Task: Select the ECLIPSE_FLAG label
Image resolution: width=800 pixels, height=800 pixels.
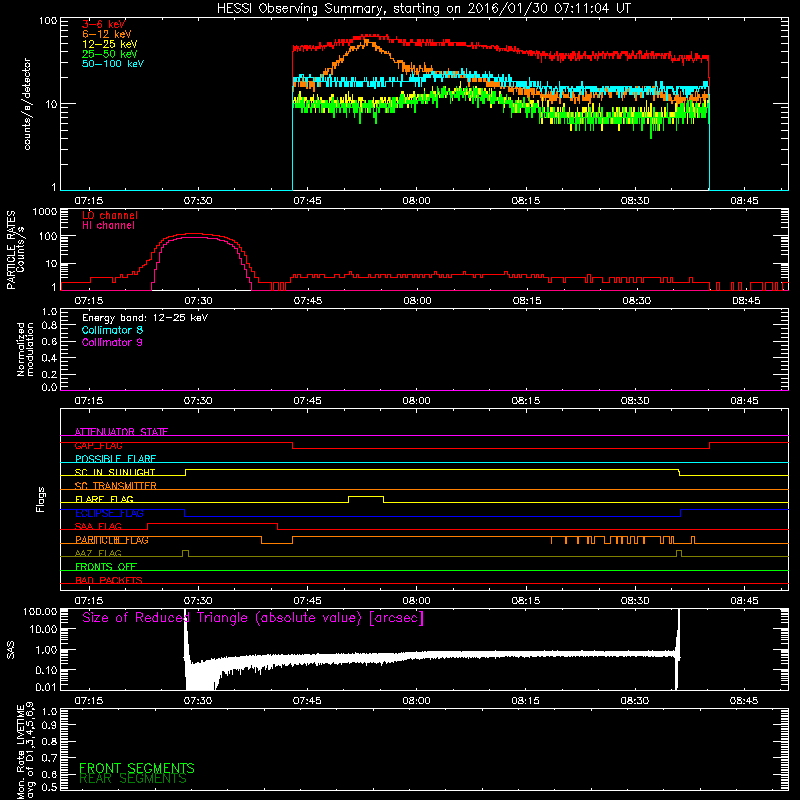Action: tap(109, 513)
